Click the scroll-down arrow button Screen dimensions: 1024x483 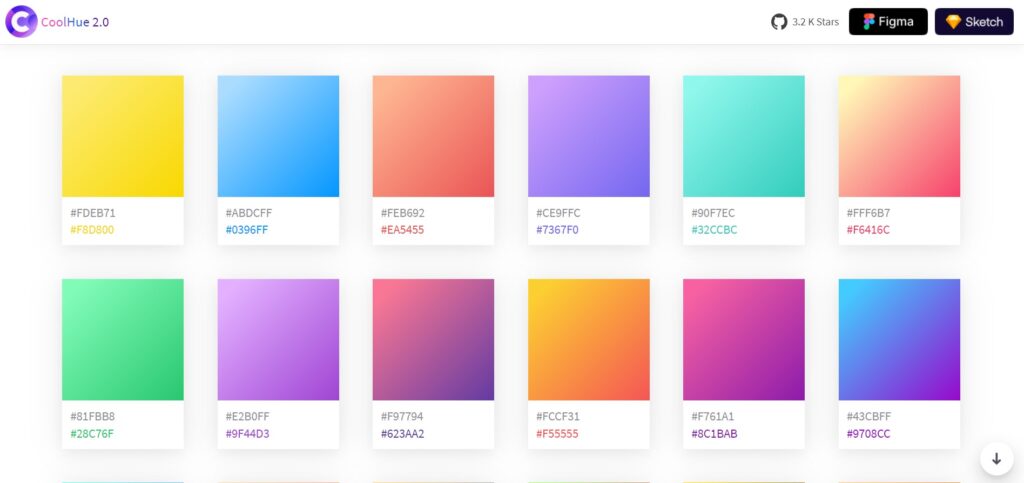tap(997, 459)
